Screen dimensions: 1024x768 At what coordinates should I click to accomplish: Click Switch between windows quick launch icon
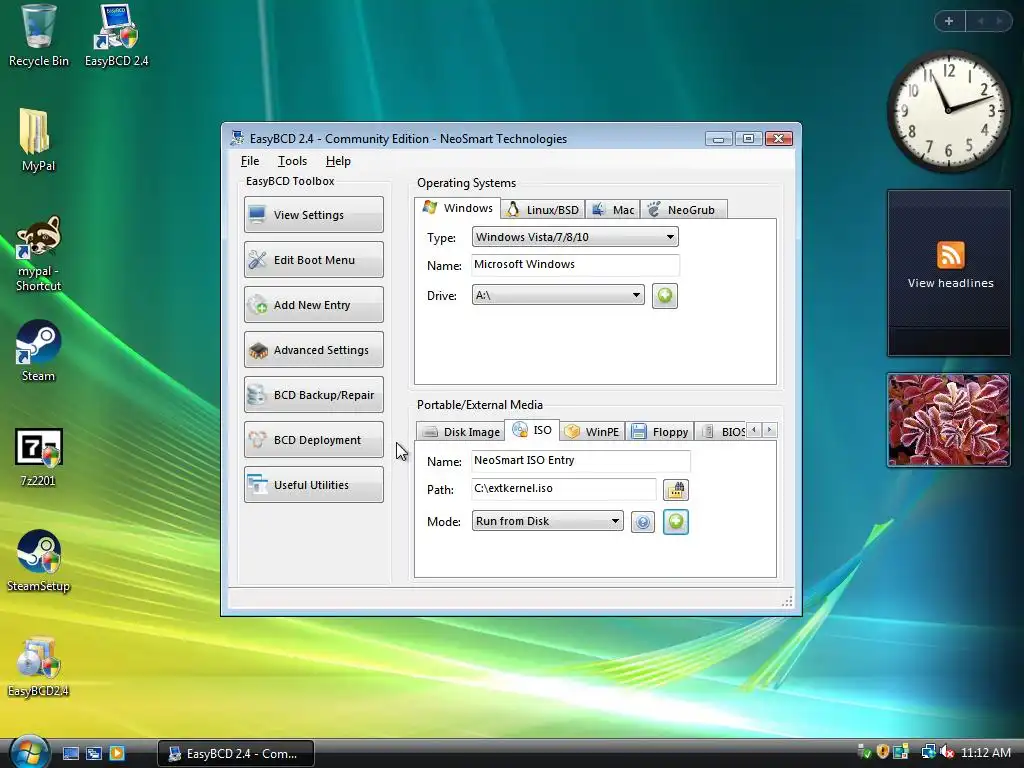[93, 753]
